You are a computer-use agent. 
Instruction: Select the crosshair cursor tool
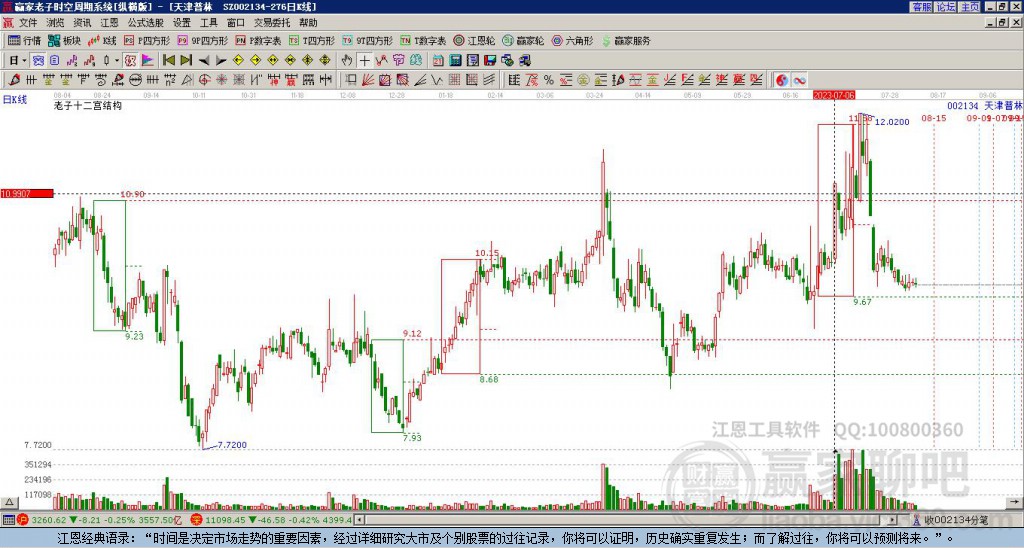click(x=364, y=61)
